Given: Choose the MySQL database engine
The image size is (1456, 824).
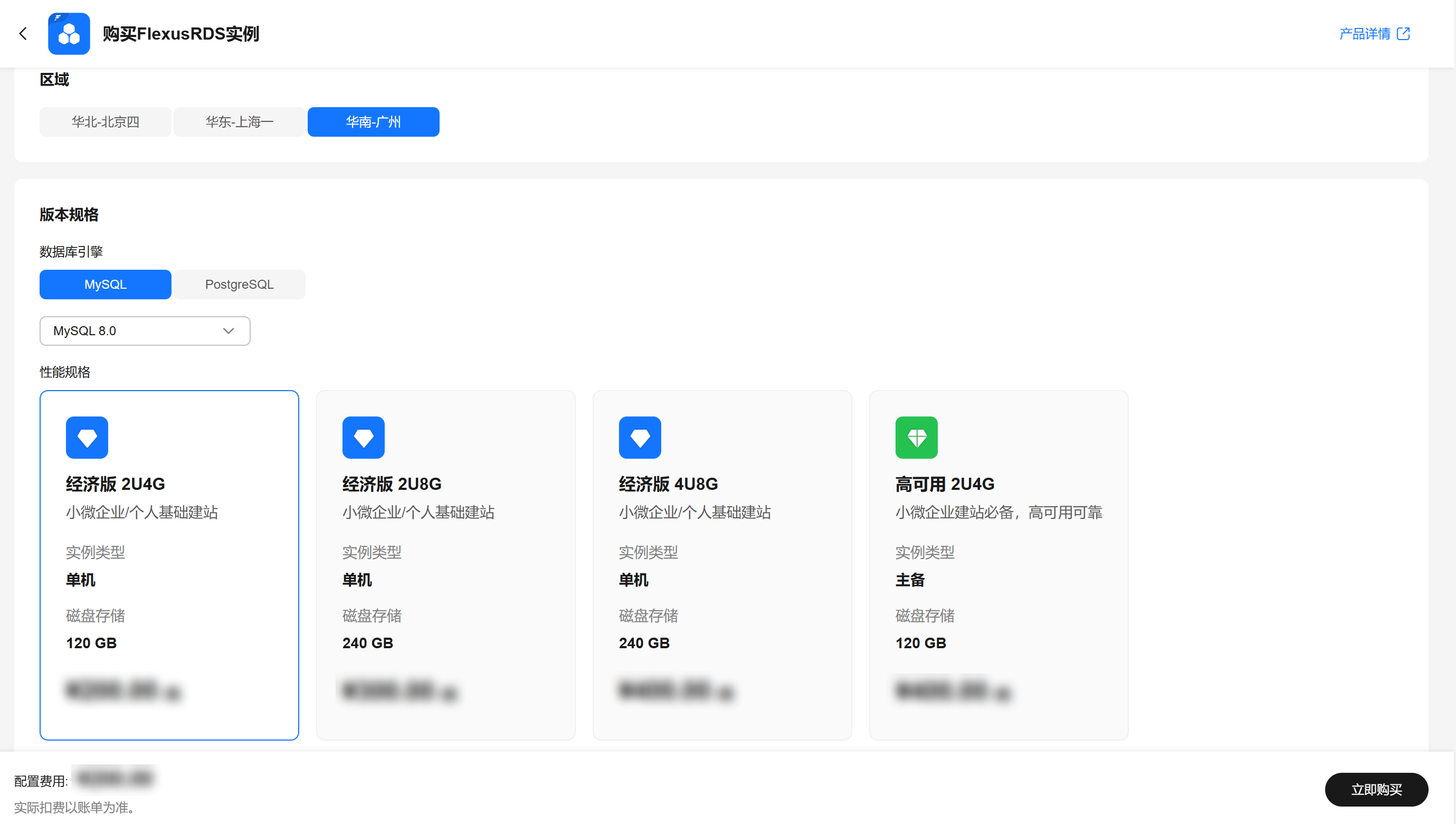Looking at the screenshot, I should [105, 285].
